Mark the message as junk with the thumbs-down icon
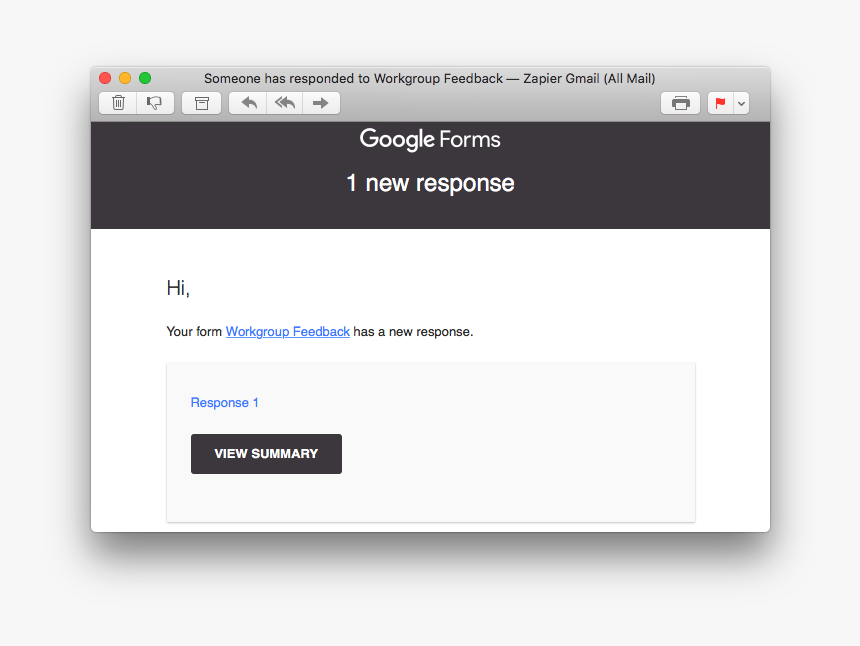Screen dimensions: 860x646 tap(155, 103)
